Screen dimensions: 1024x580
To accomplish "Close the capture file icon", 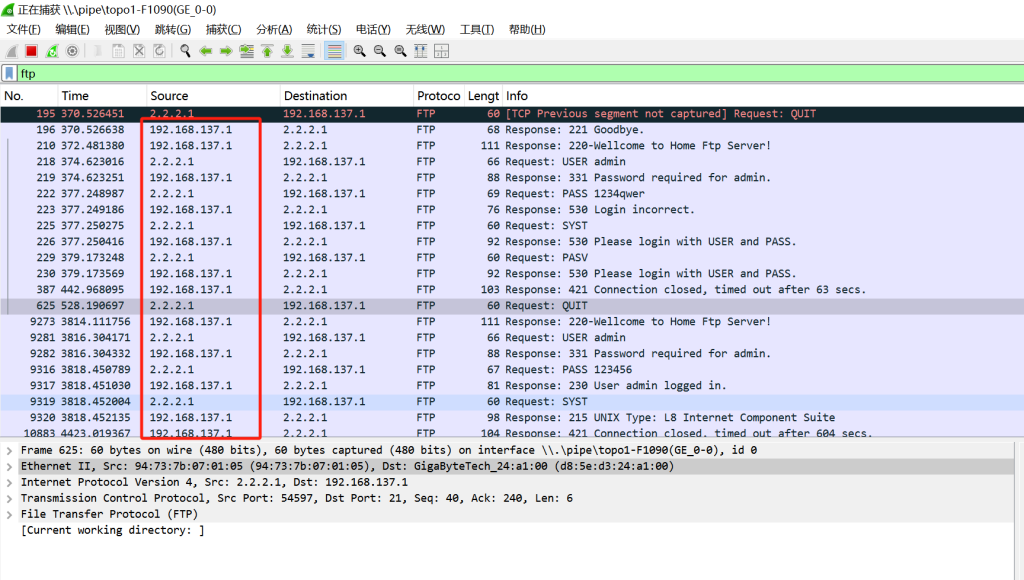I will tap(138, 51).
